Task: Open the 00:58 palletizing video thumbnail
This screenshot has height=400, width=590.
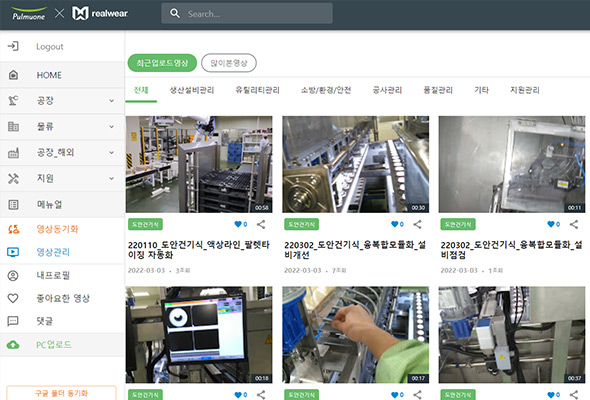Action: click(199, 164)
